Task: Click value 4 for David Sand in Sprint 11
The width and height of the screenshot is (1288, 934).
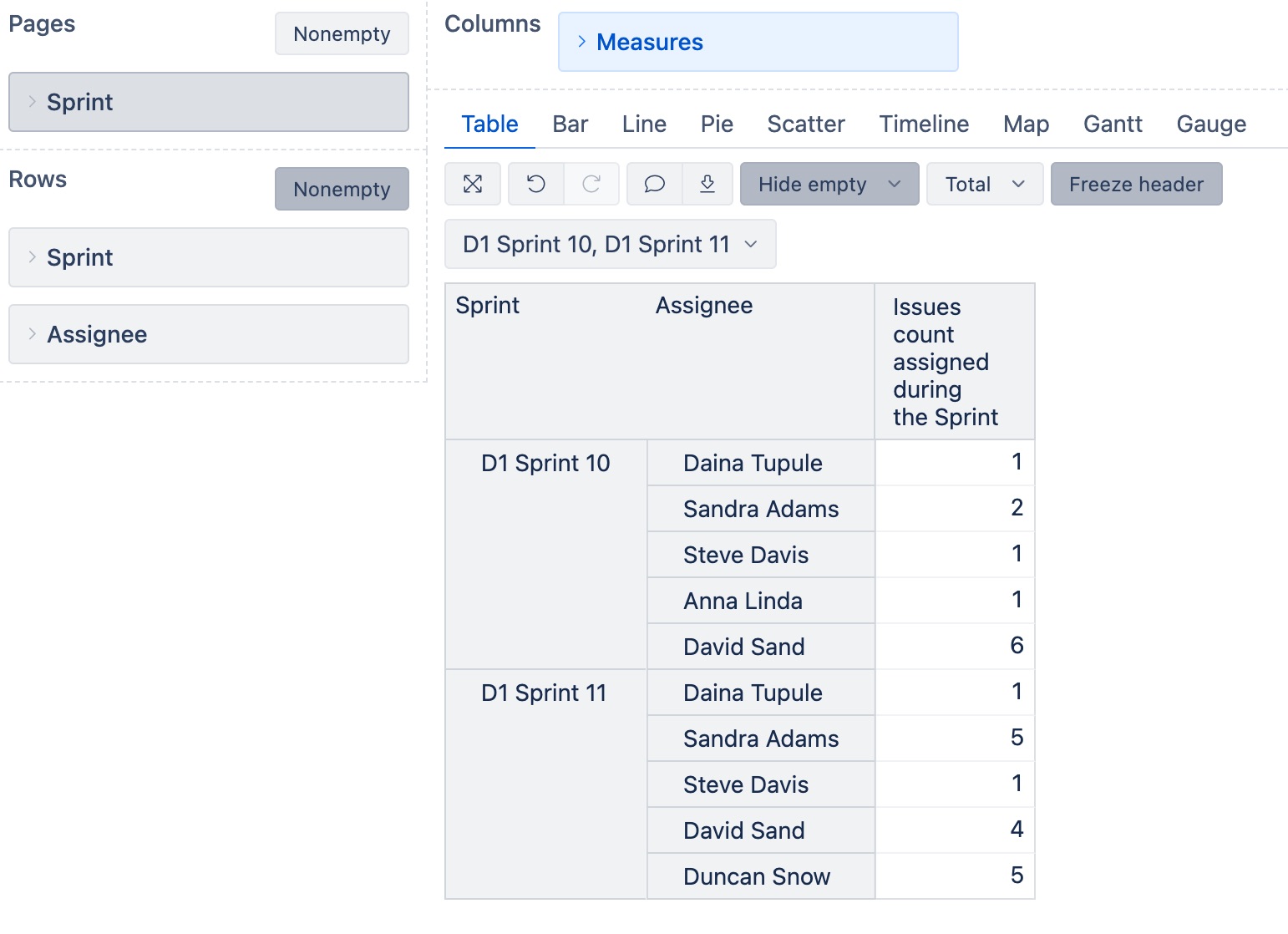Action: coord(955,830)
